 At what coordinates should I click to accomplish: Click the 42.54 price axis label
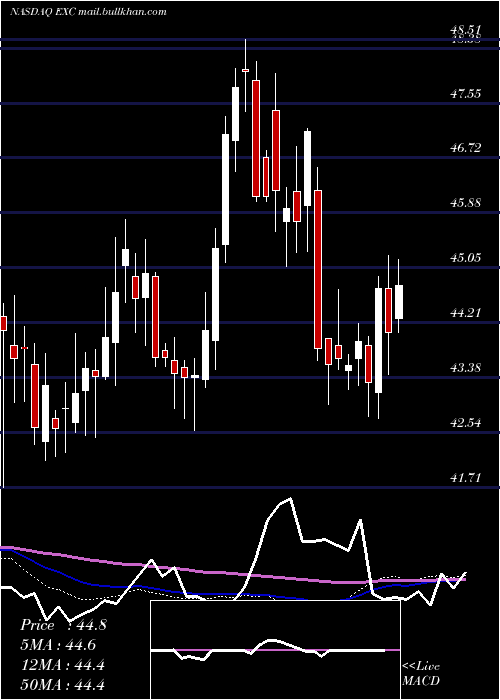466,423
